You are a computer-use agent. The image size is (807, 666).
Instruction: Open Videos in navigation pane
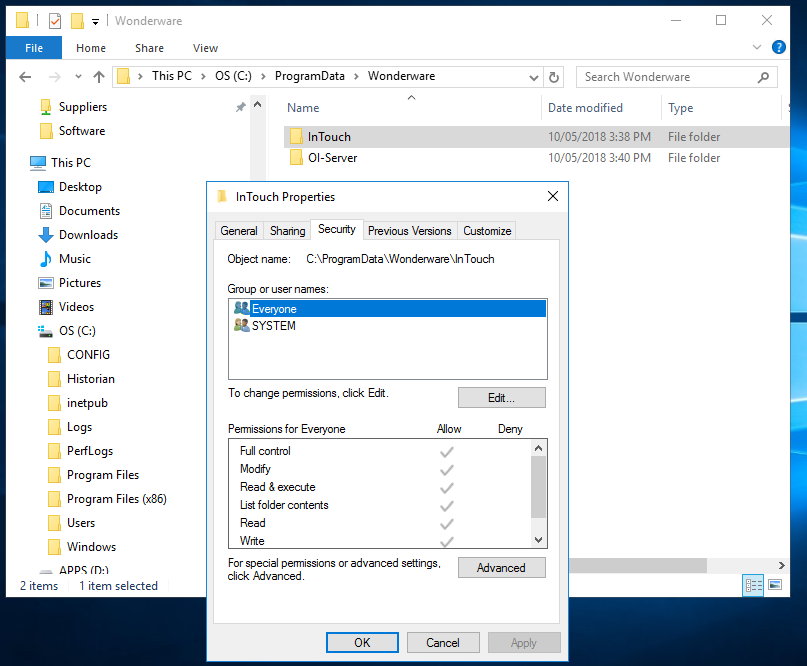[76, 307]
